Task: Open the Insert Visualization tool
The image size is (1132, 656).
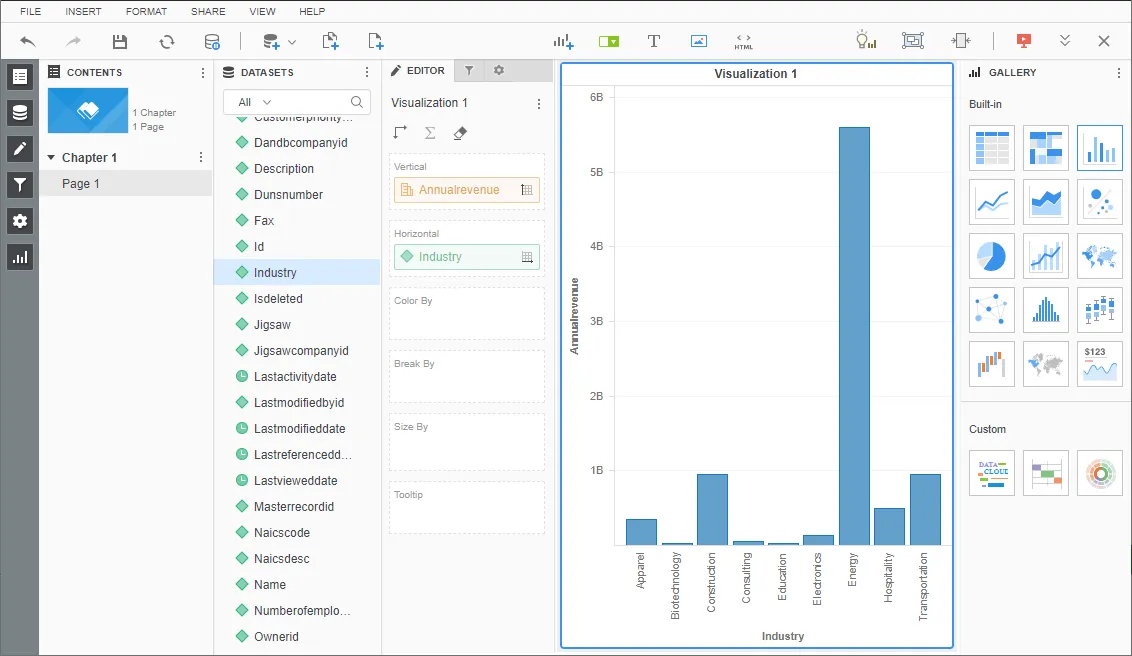Action: [x=563, y=41]
